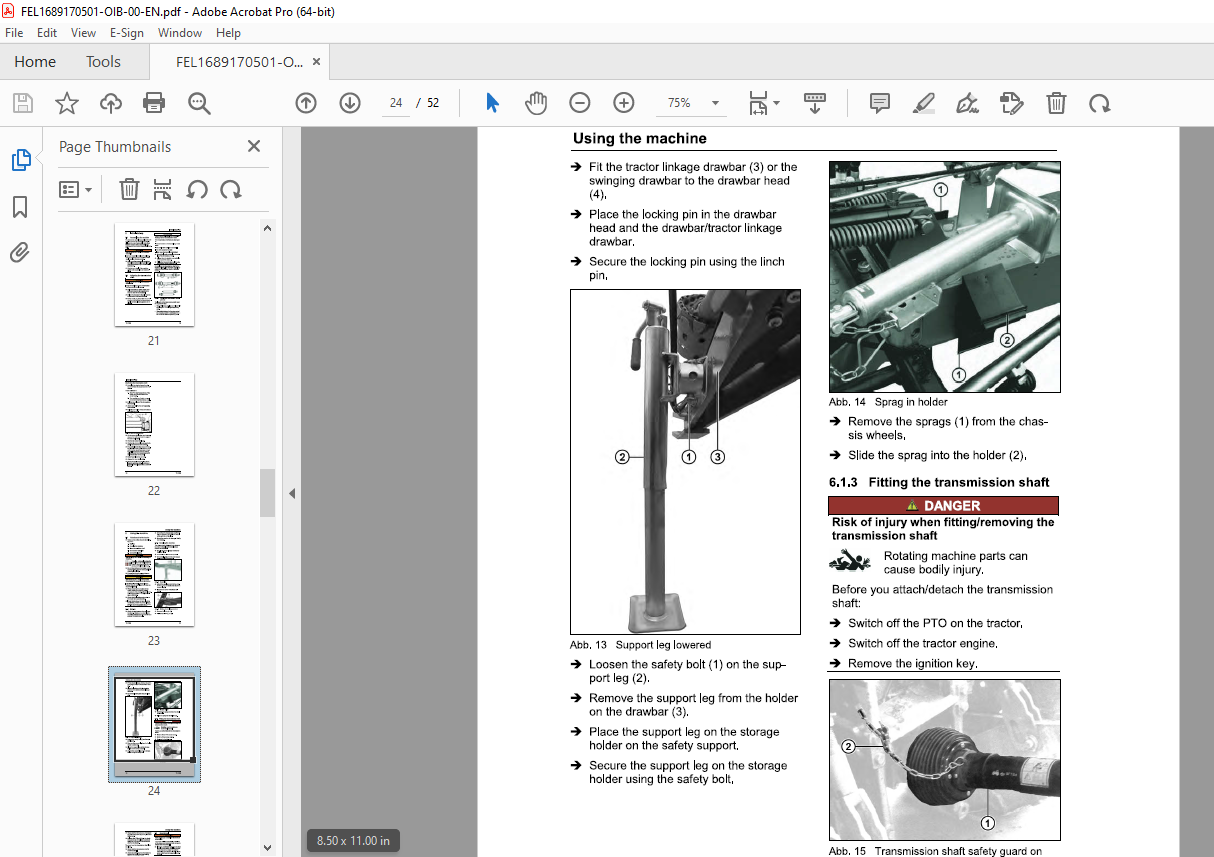
Task: Print the document
Action: click(x=154, y=103)
